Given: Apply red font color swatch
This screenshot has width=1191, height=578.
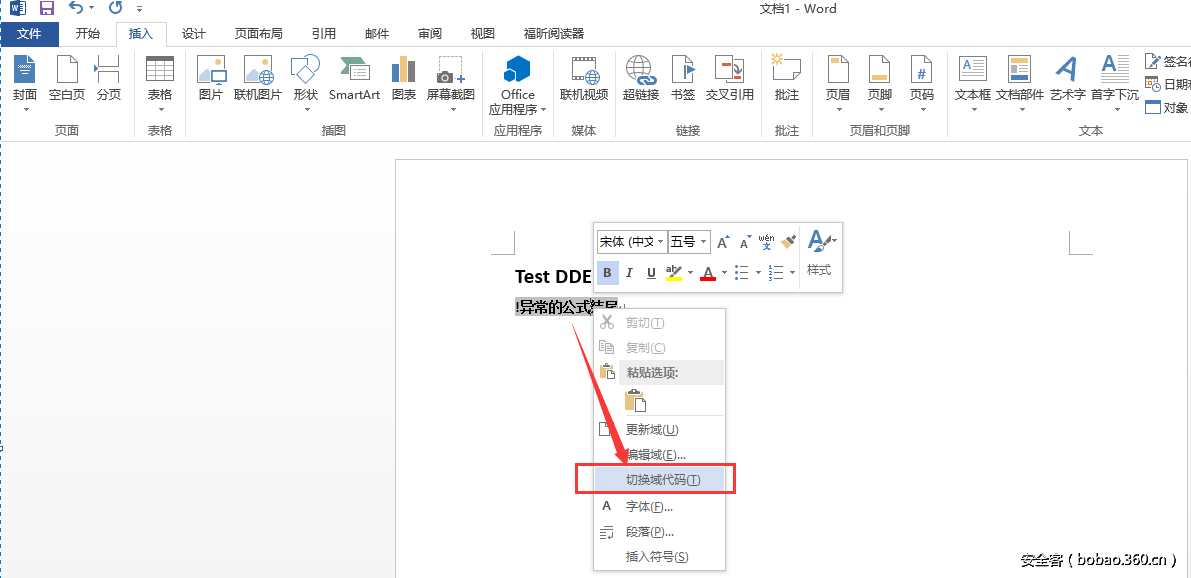Looking at the screenshot, I should tap(707, 272).
